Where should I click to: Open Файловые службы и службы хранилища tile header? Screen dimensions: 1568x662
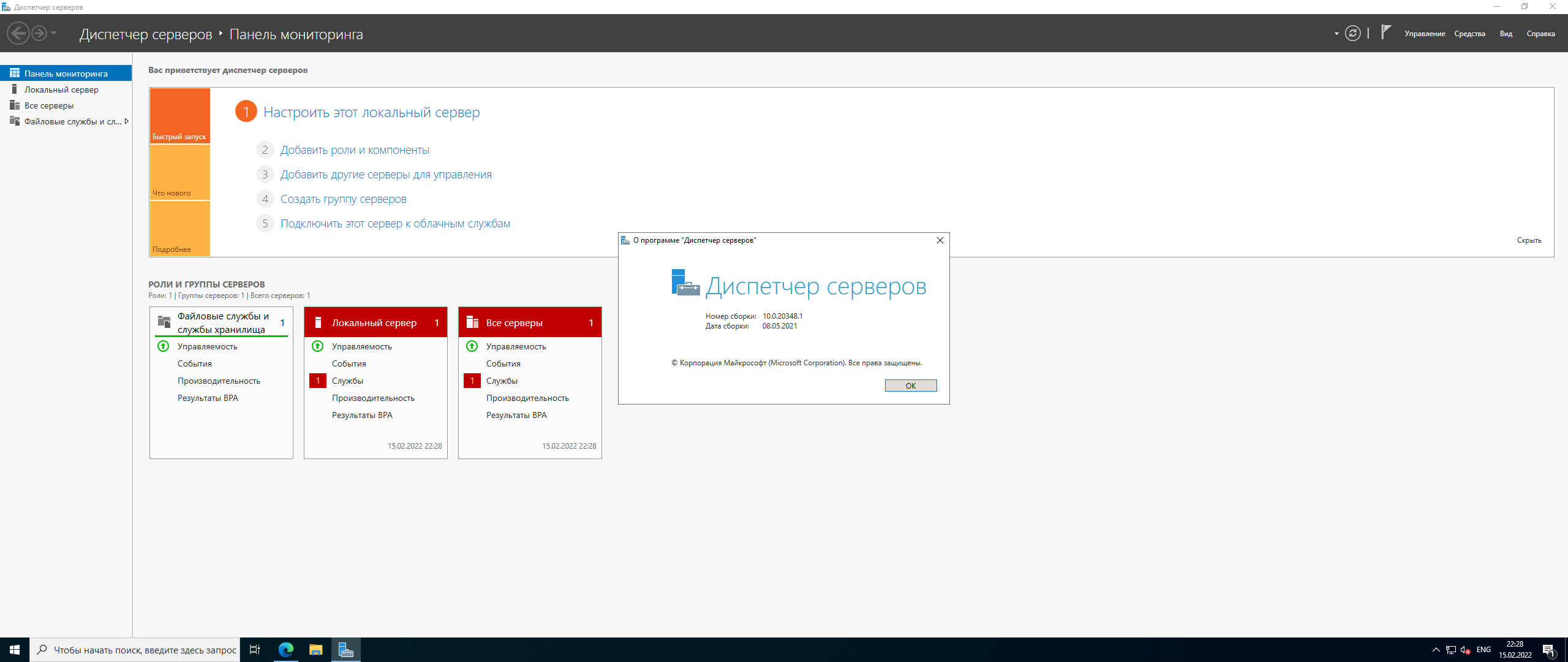click(x=222, y=323)
